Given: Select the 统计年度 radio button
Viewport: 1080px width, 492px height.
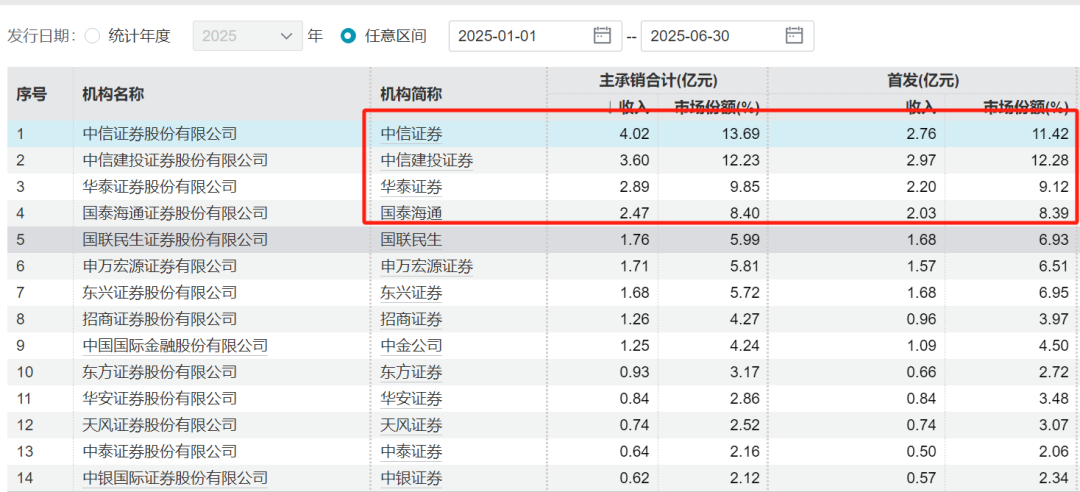Looking at the screenshot, I should point(92,36).
